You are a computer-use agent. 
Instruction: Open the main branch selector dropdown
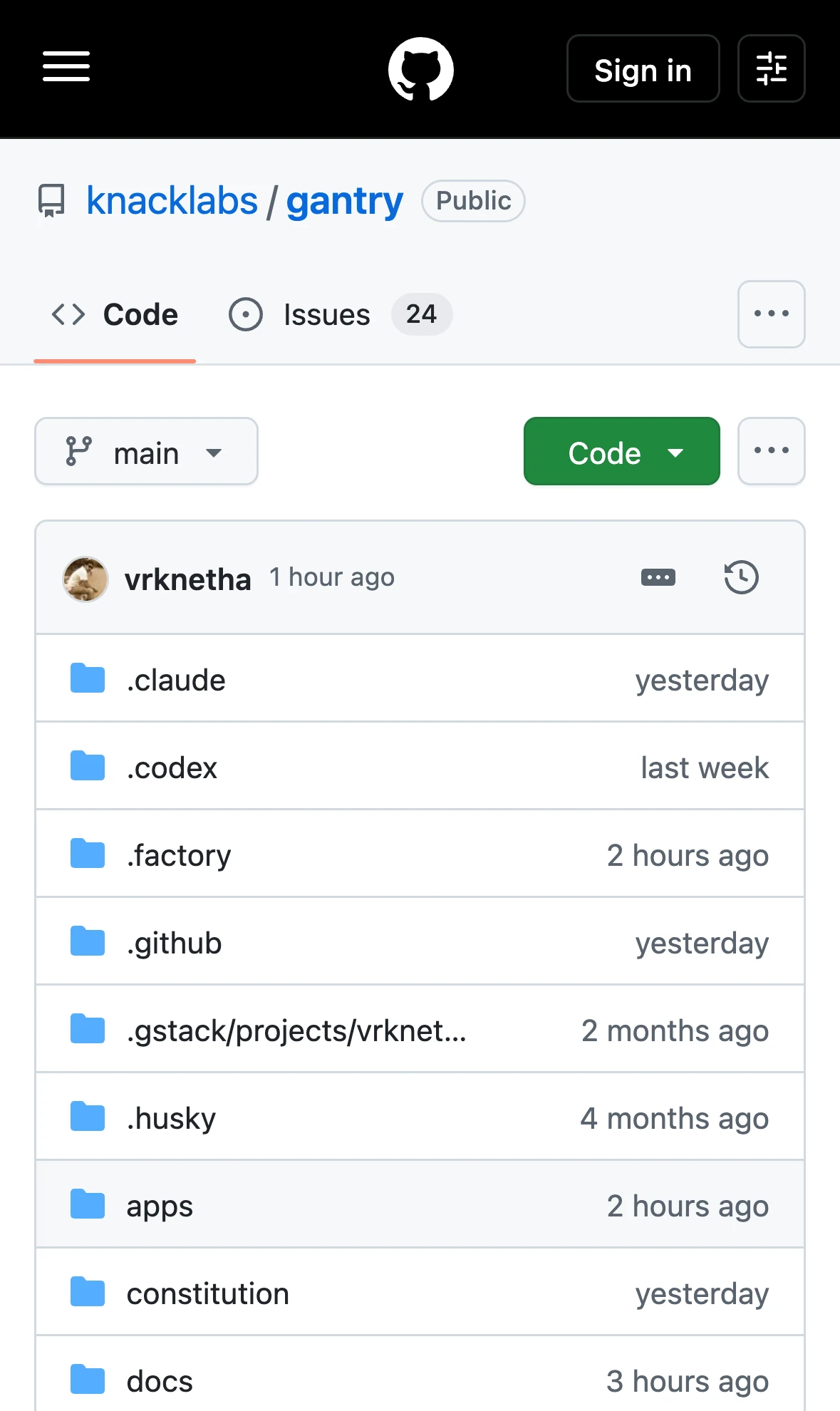pyautogui.click(x=146, y=452)
